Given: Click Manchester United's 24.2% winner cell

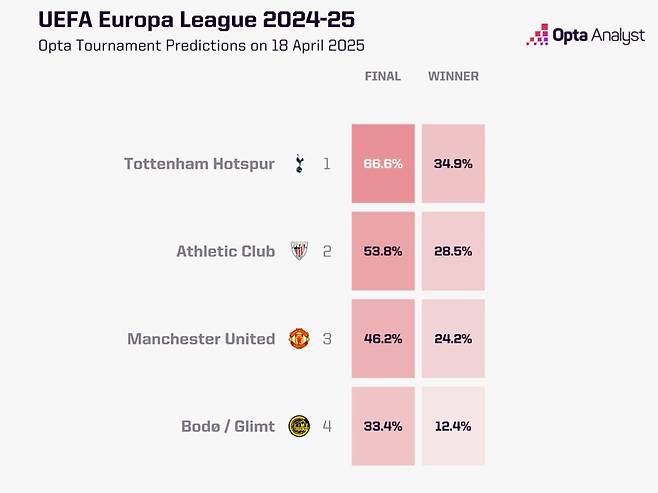Looking at the screenshot, I should [453, 339].
